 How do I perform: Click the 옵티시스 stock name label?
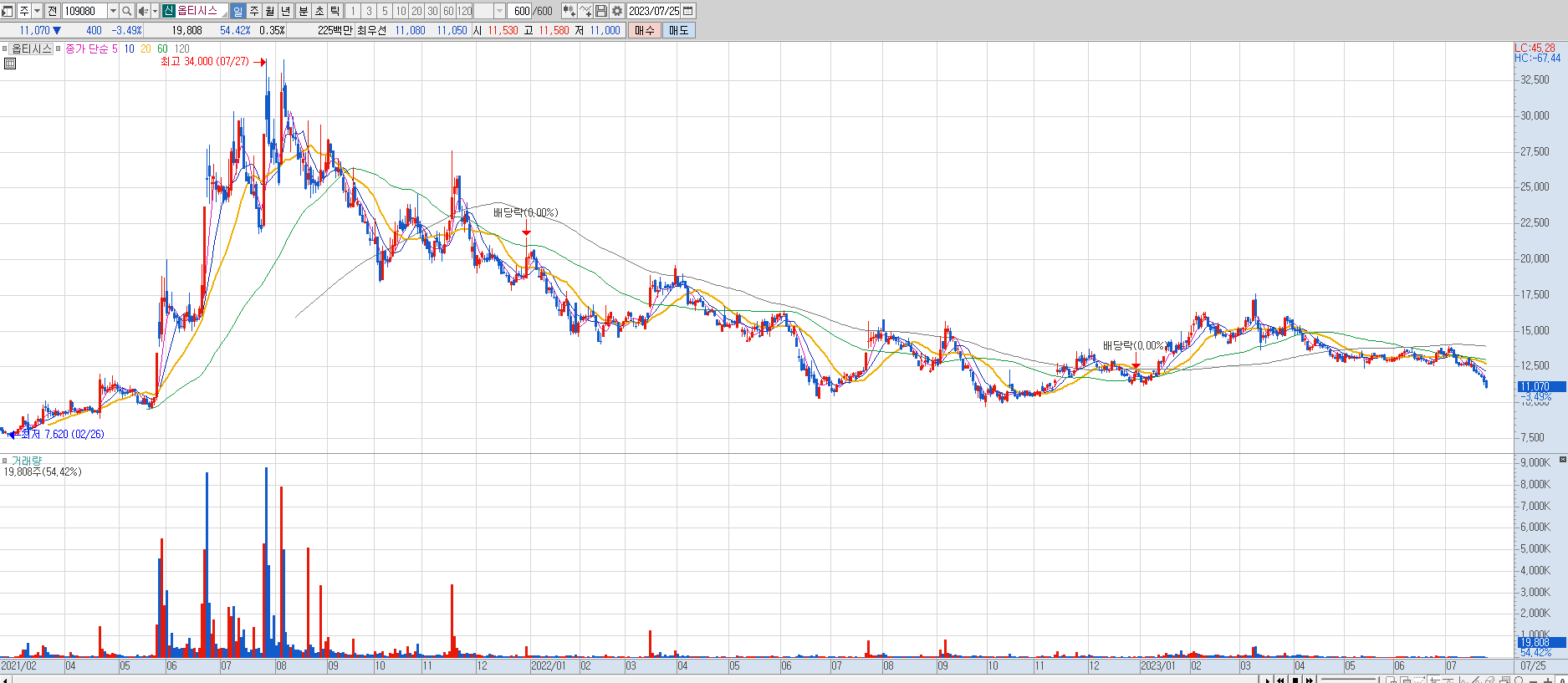point(197,11)
